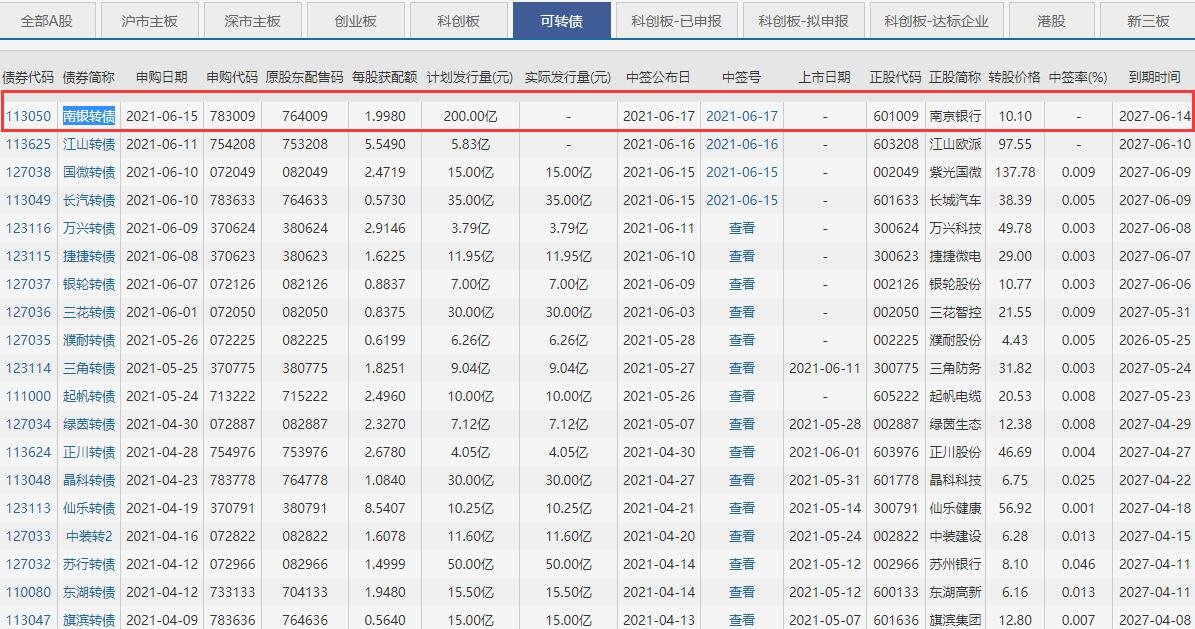The image size is (1195, 629).
Task: Open the 长汽转债 bond link
Action: click(x=89, y=201)
